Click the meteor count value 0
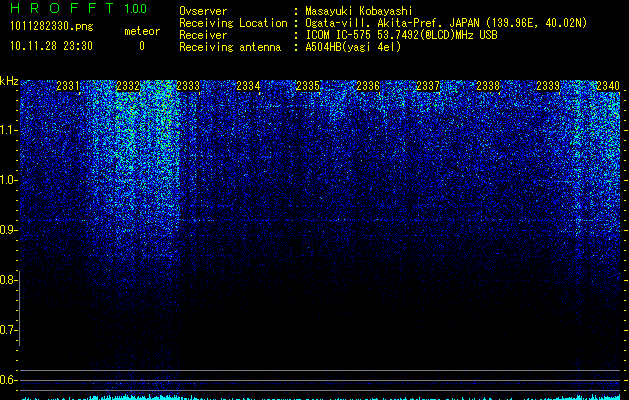The width and height of the screenshot is (629, 400). click(142, 46)
